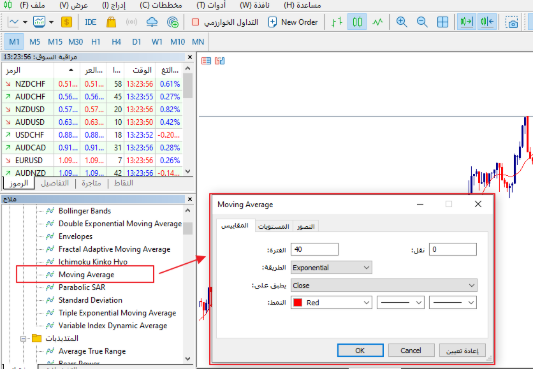Viewport: 534px width, 369px height.
Task: Click the chart settings icon beside table
Action: click(220, 61)
